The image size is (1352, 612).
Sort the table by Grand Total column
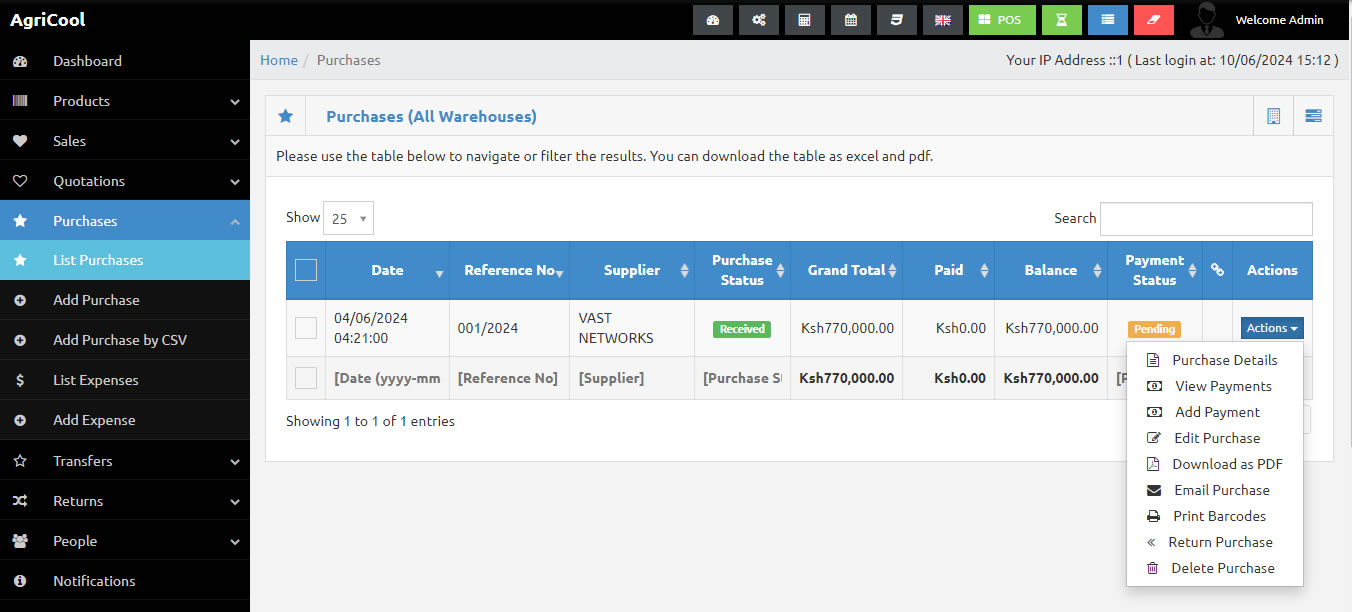[x=846, y=270]
